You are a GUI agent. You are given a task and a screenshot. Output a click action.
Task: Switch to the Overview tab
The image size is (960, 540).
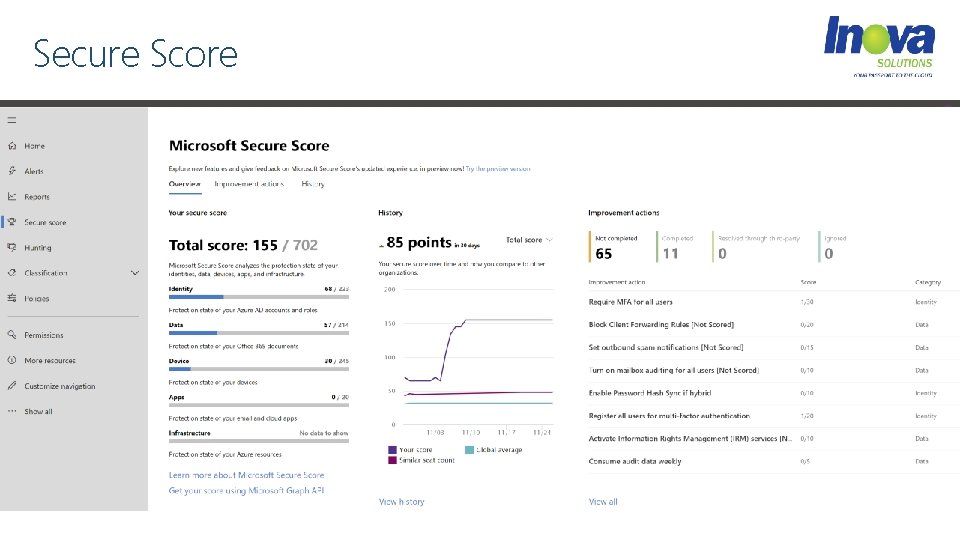(185, 184)
